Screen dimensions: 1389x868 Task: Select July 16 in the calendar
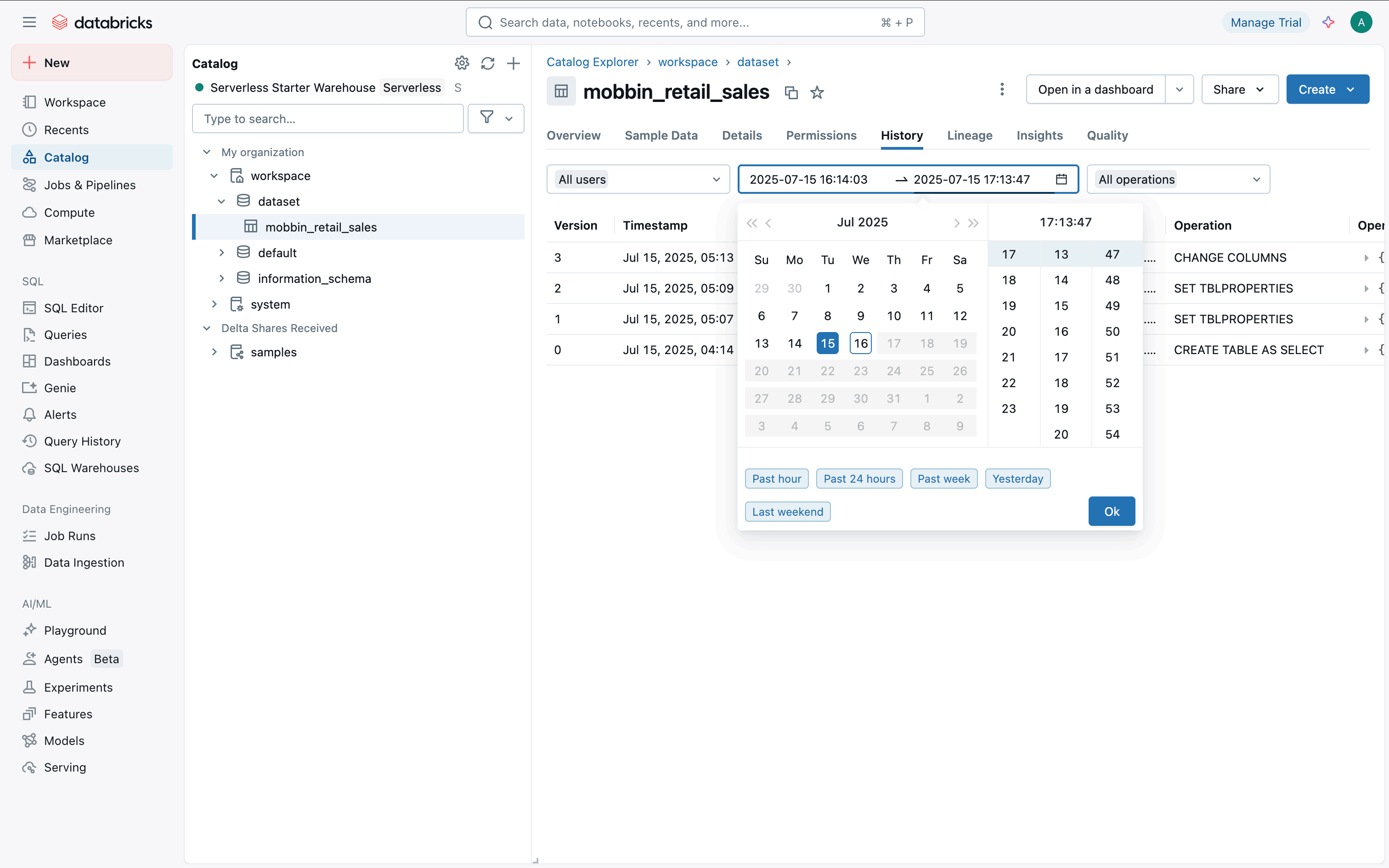coord(860,344)
